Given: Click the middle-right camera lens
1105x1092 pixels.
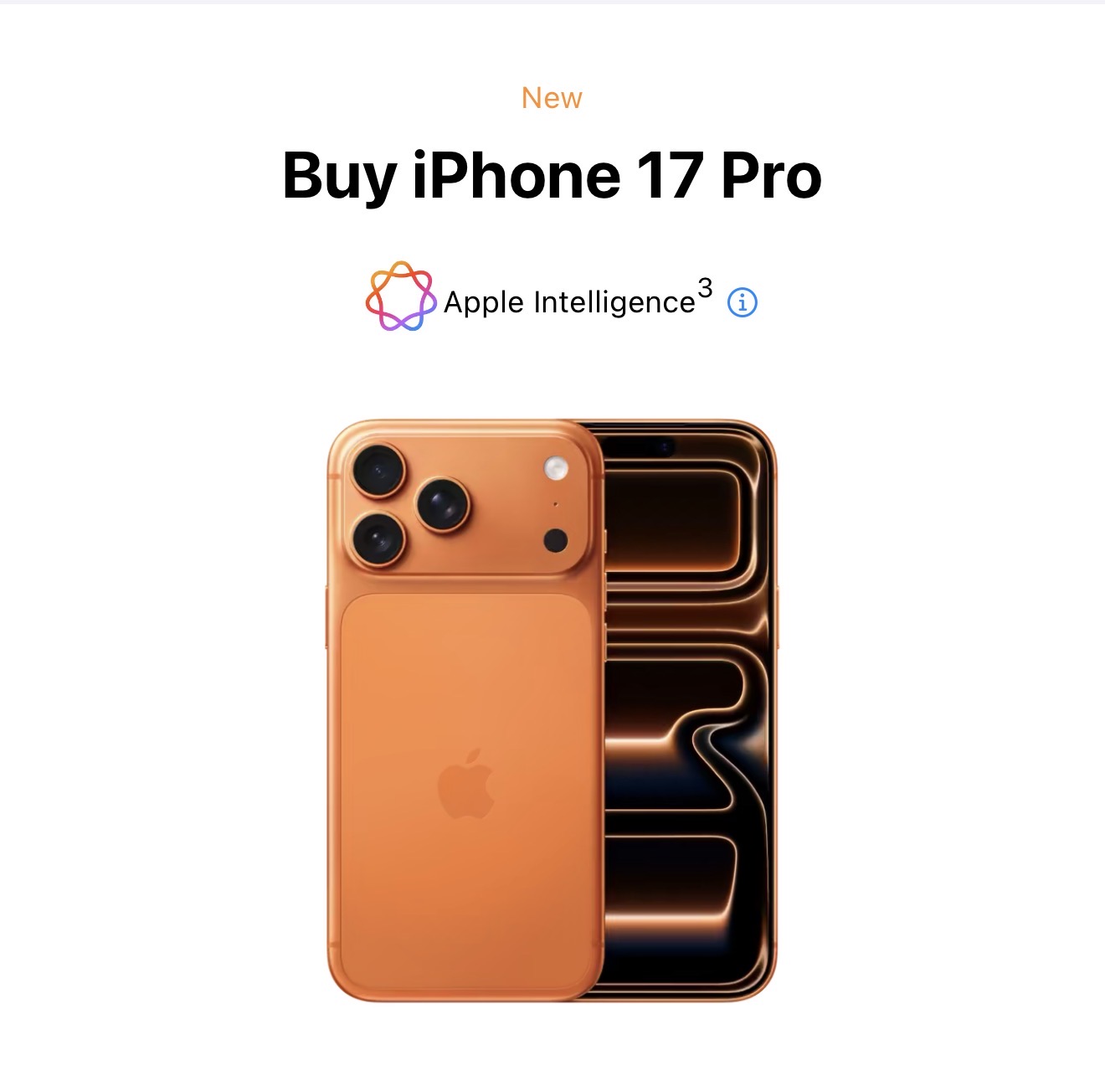Looking at the screenshot, I should (x=443, y=504).
